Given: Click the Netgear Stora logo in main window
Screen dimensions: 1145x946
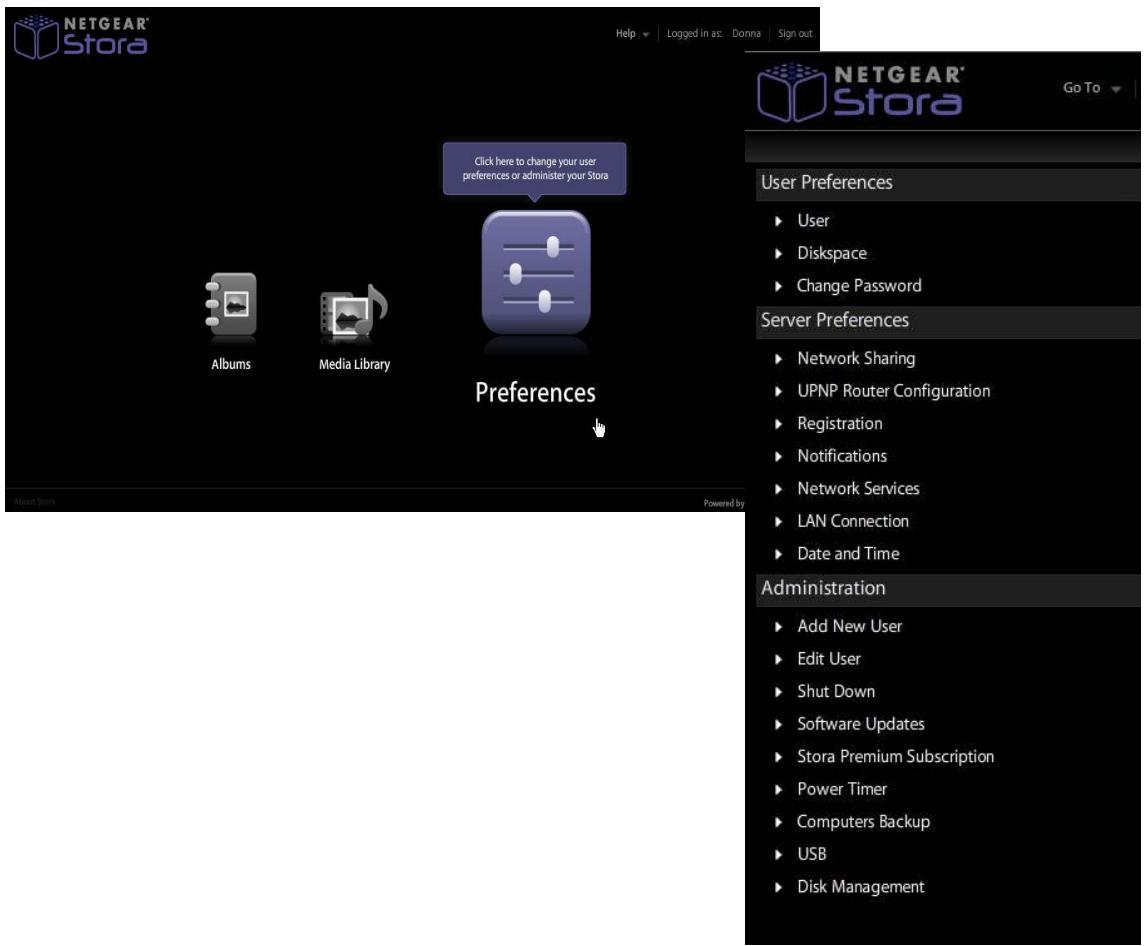Looking at the screenshot, I should tap(81, 37).
